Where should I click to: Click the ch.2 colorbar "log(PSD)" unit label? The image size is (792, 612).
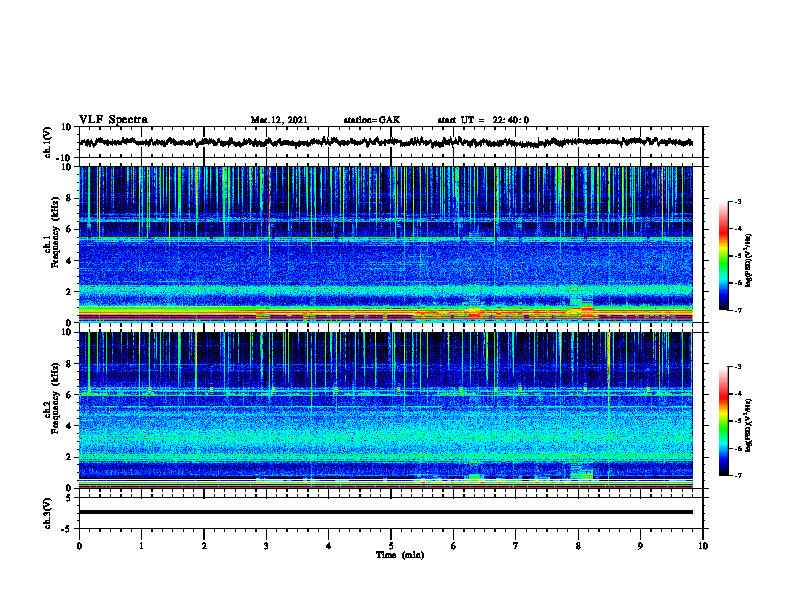click(749, 426)
